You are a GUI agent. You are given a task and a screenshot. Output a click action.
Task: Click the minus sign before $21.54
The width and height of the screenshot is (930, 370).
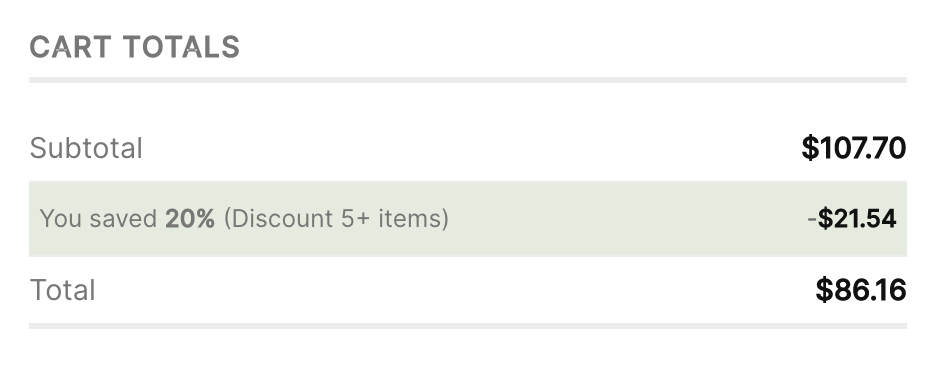coord(812,219)
